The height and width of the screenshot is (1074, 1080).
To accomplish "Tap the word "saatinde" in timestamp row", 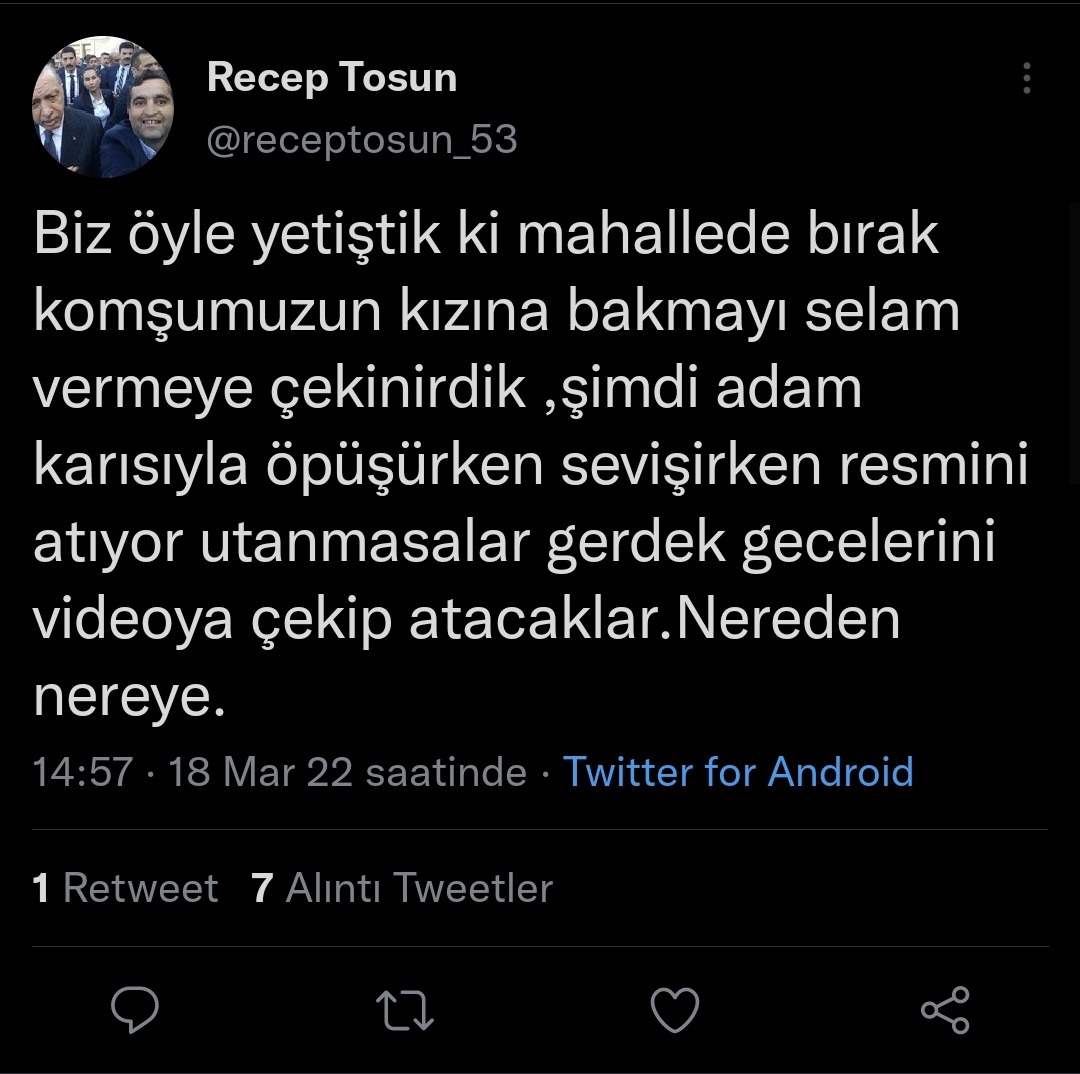I will (446, 772).
